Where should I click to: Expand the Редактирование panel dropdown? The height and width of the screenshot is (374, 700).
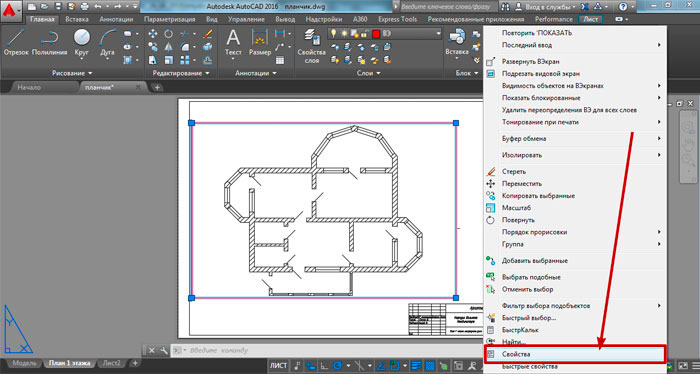coord(181,73)
